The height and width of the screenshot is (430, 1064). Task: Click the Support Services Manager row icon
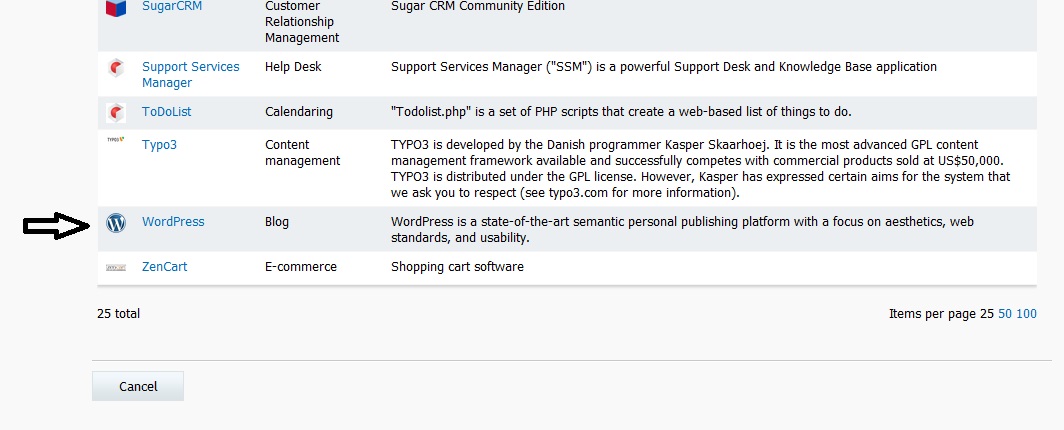116,68
